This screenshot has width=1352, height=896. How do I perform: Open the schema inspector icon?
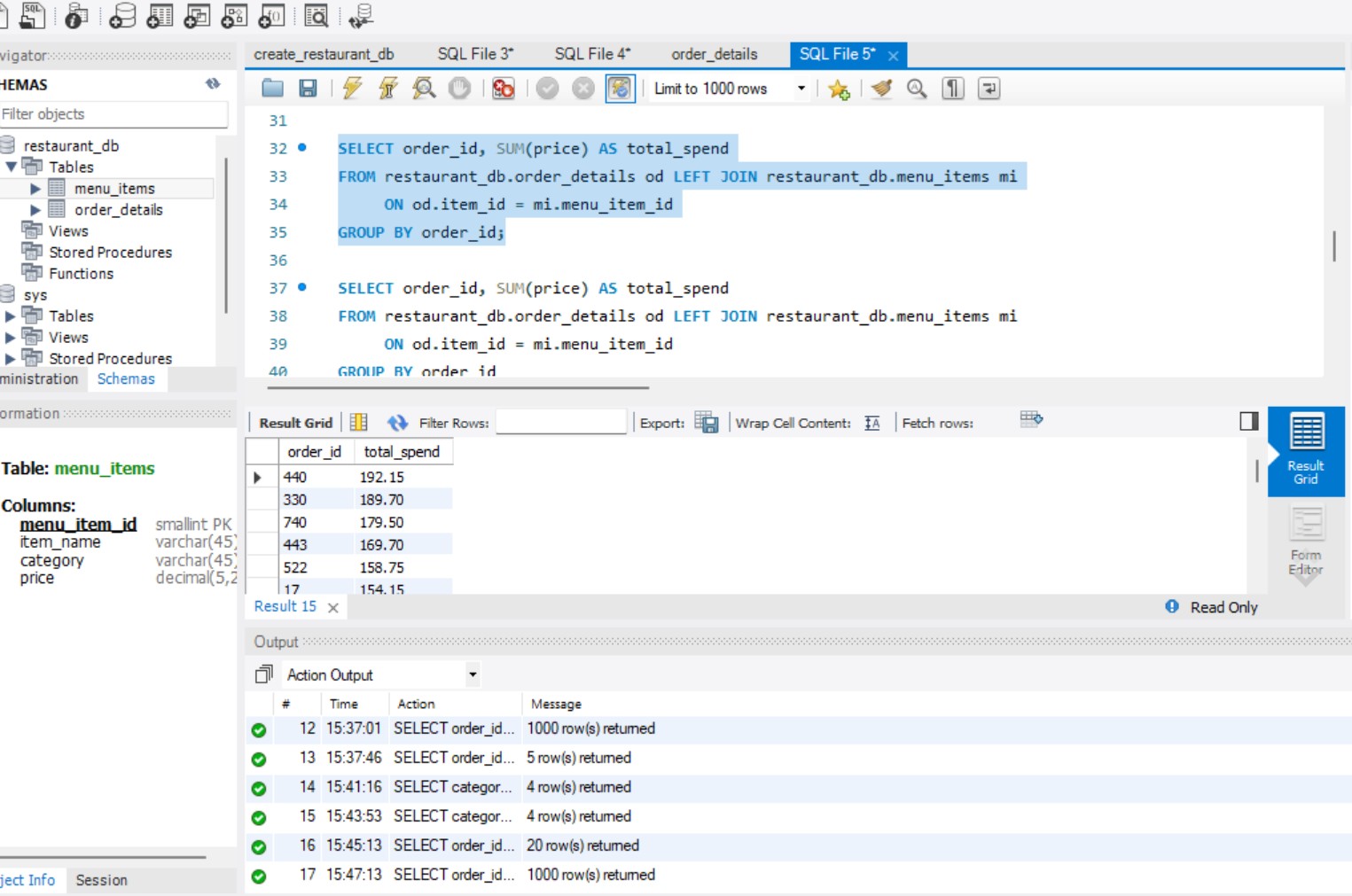[77, 15]
